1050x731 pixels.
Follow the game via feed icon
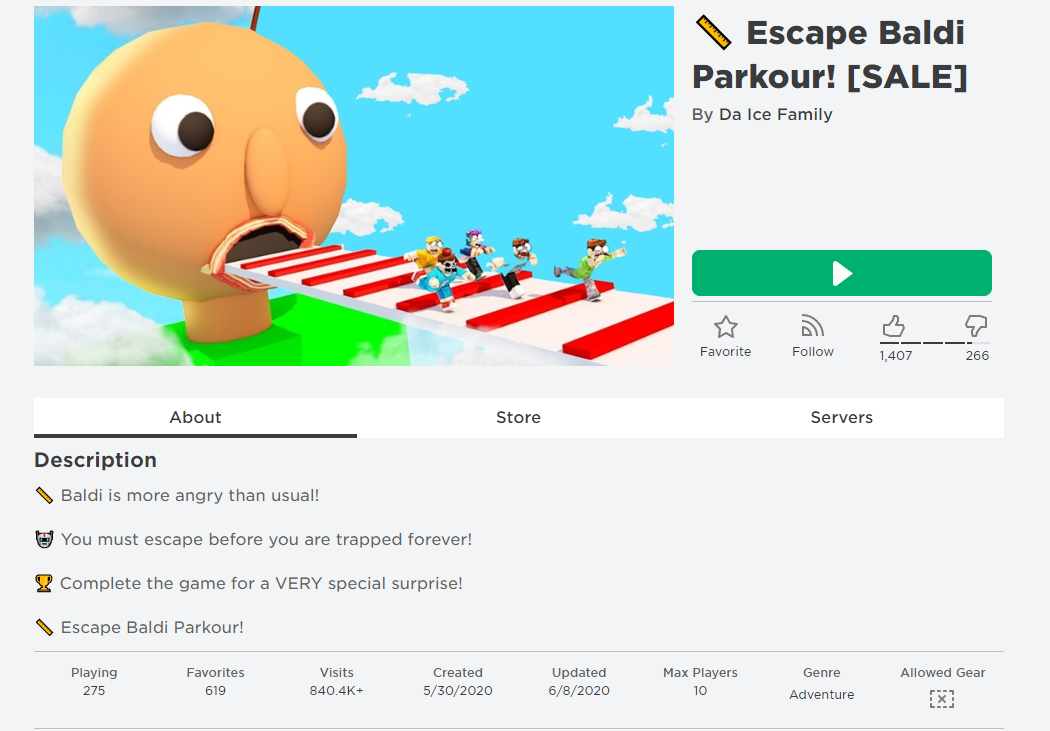[812, 326]
